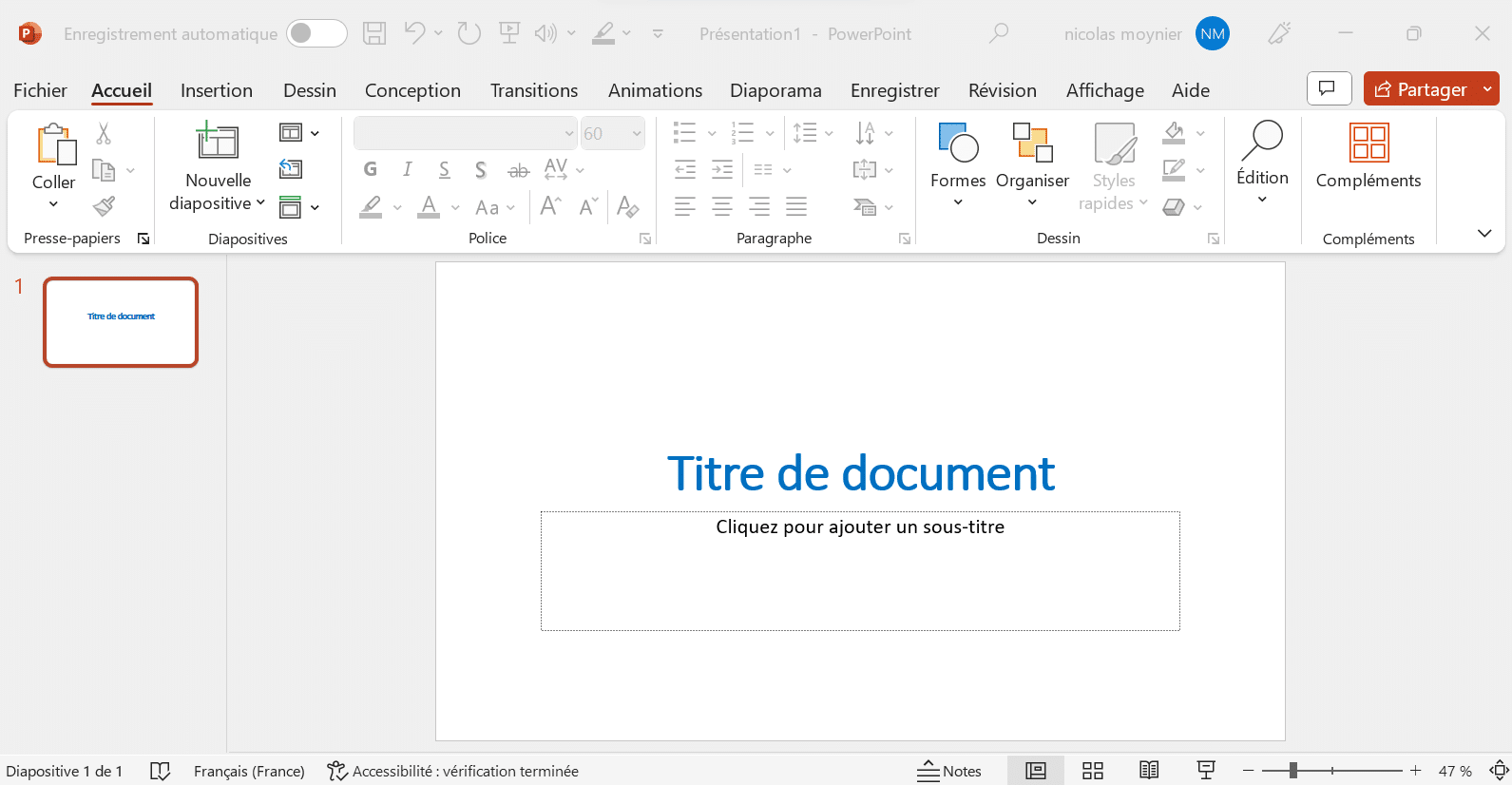This screenshot has height=785, width=1512.
Task: Toggle strikethrough formatting
Action: pos(518,170)
